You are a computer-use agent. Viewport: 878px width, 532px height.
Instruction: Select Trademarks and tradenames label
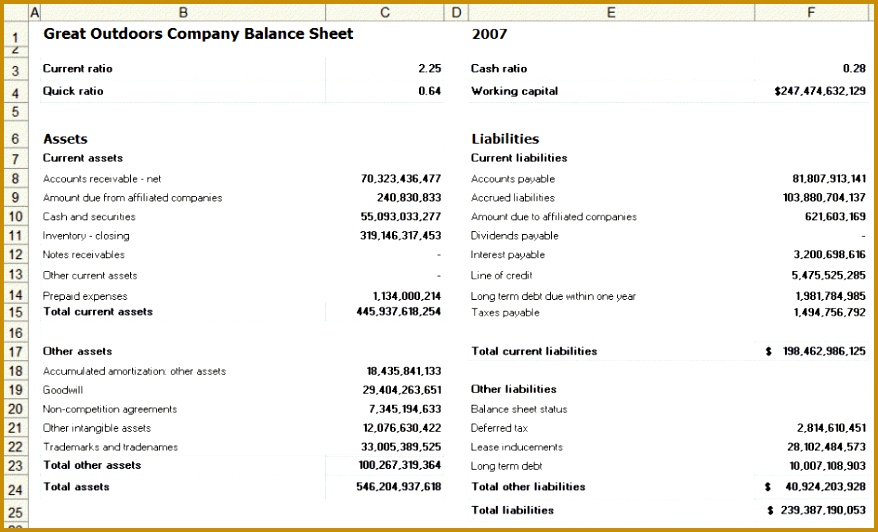coord(110,447)
